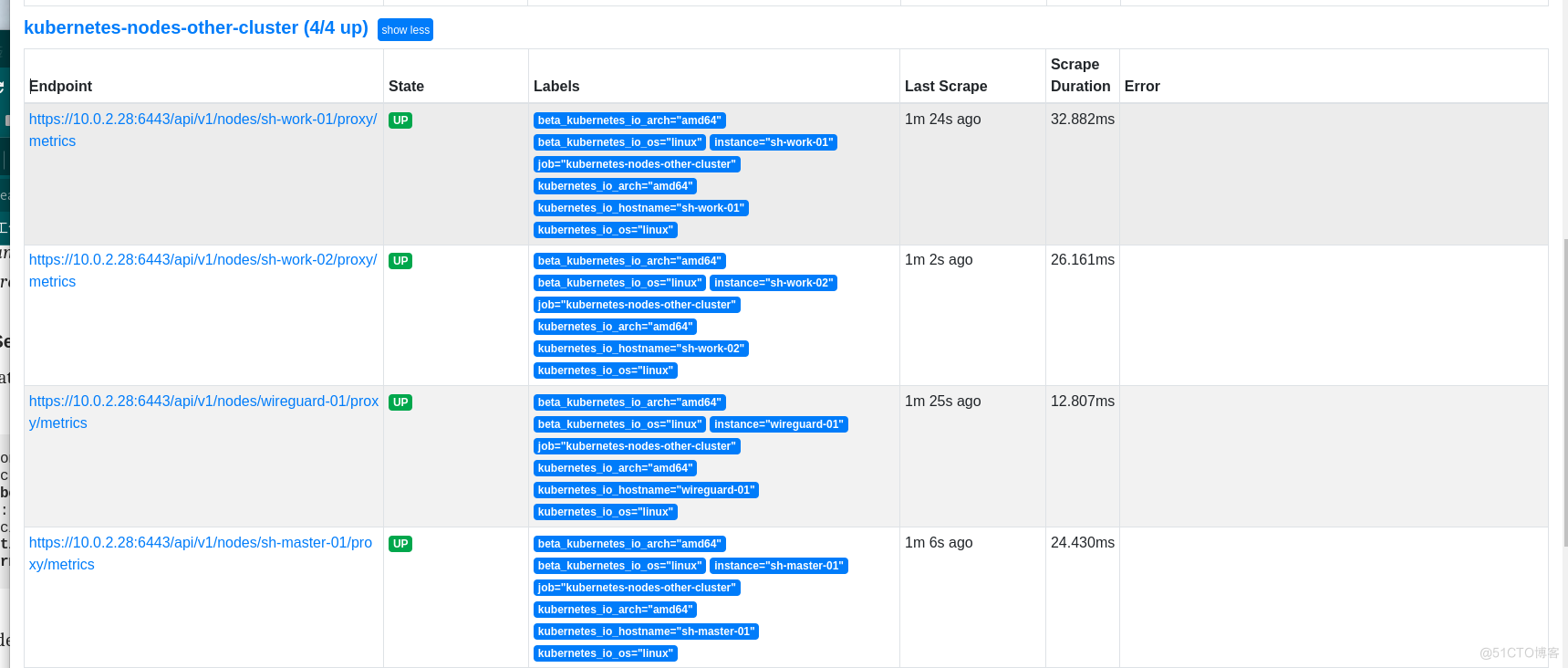Click the UP state badge for sh-work-01

tap(400, 120)
